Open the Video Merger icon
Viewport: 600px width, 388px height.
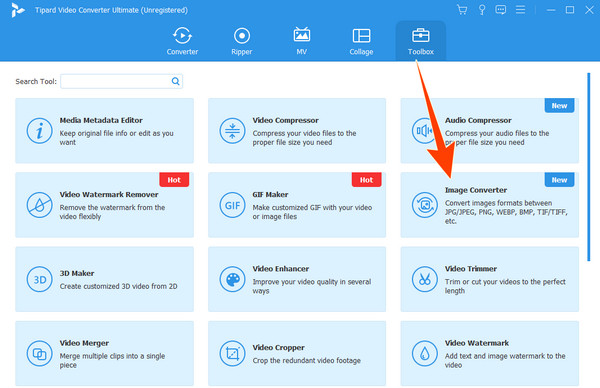[39, 354]
